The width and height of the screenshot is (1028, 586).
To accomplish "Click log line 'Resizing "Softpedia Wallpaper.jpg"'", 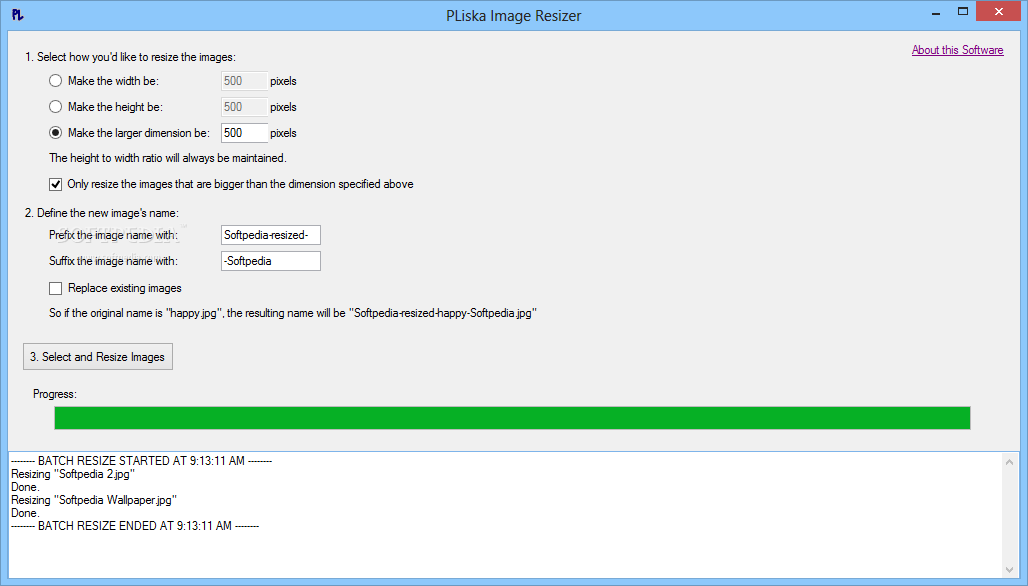I will point(94,500).
